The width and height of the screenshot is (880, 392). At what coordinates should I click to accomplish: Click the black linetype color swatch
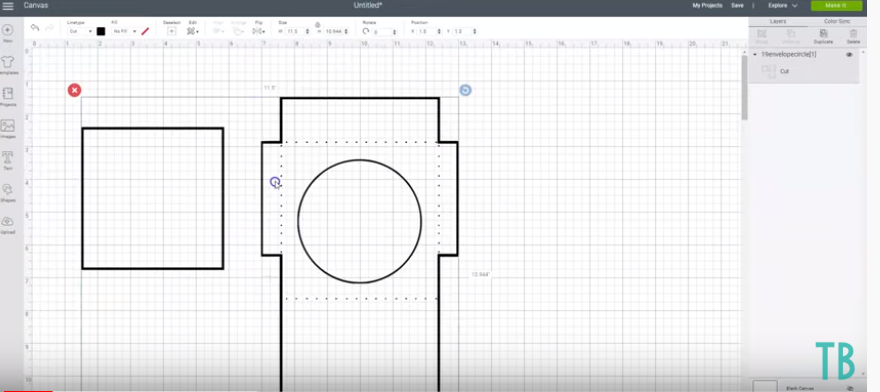point(101,31)
